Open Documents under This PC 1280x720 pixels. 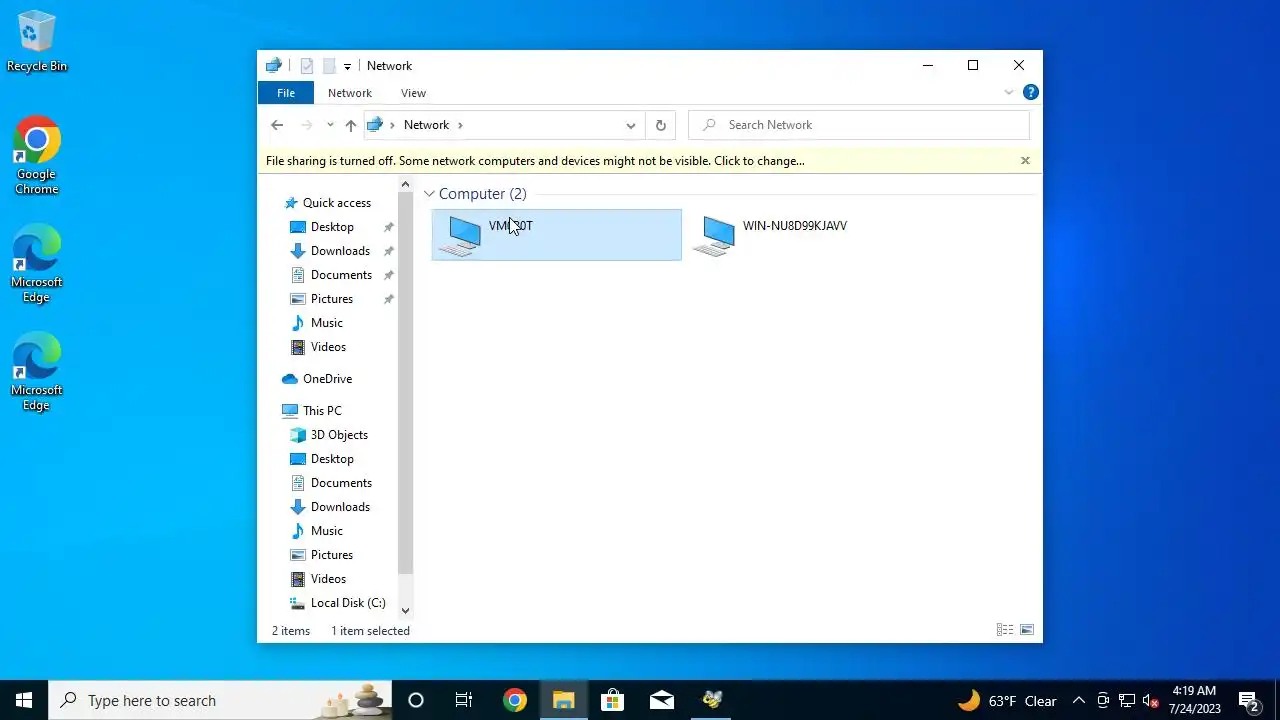[341, 483]
